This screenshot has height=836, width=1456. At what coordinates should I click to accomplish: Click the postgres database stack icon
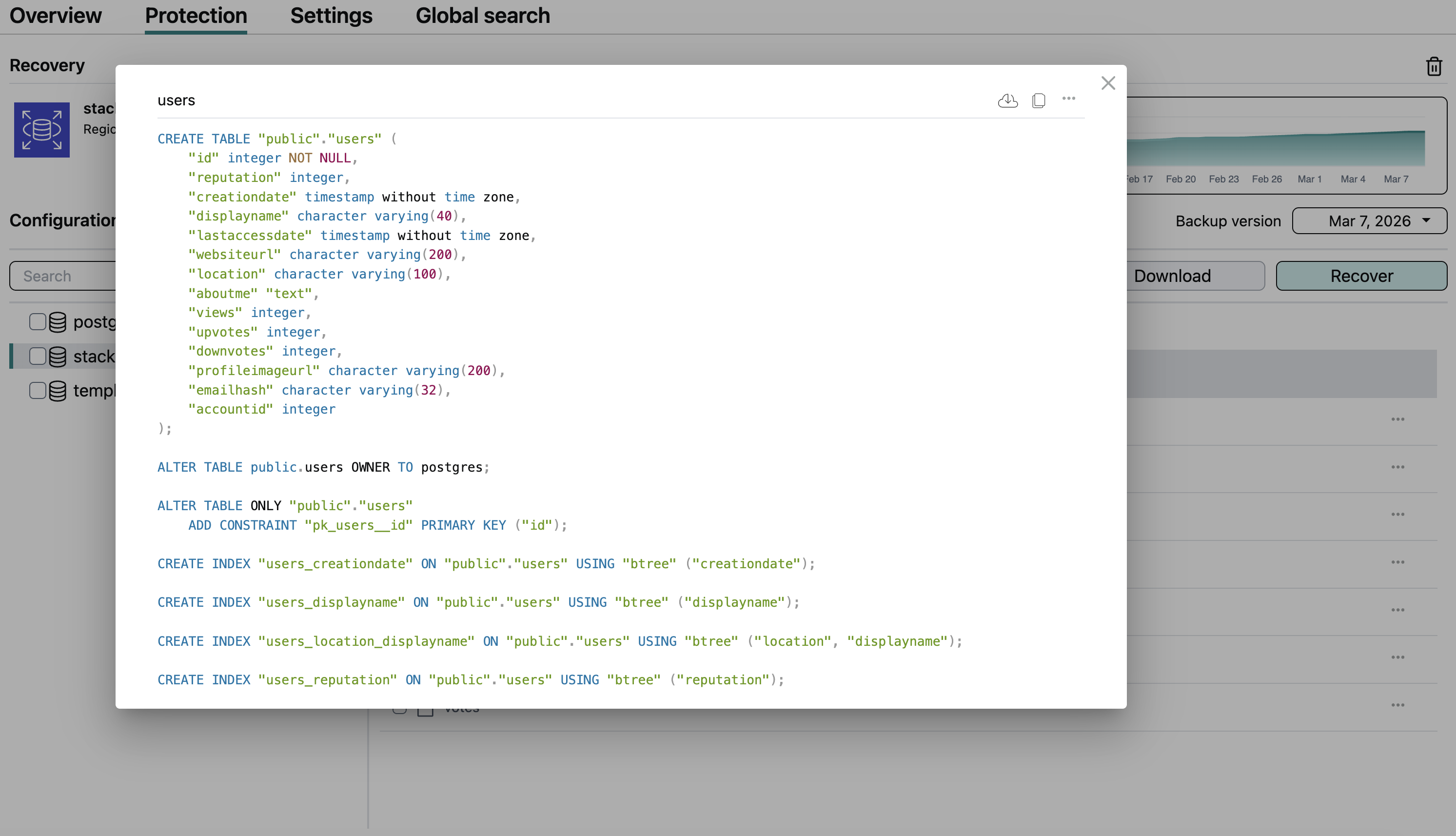pyautogui.click(x=58, y=322)
